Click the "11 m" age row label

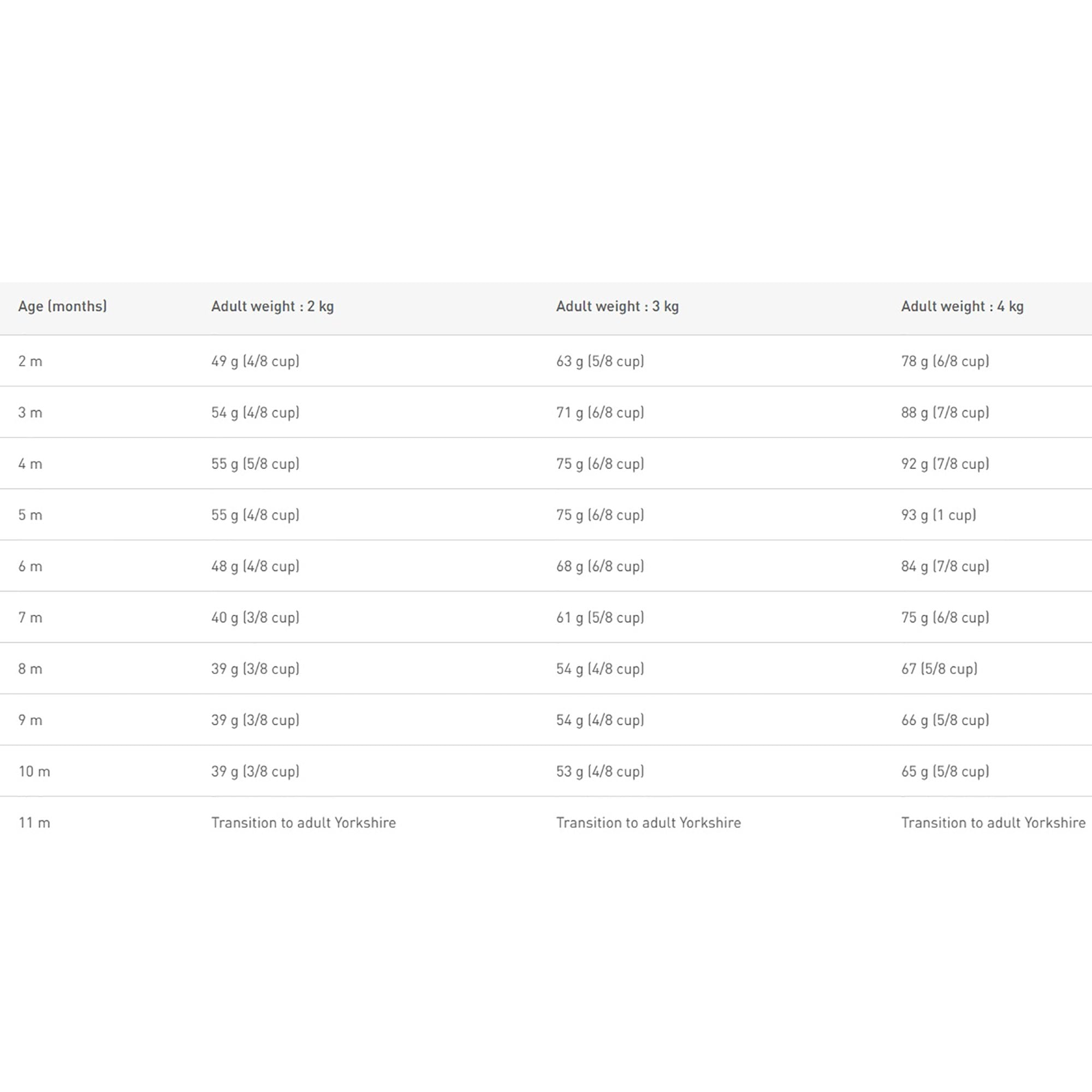34,823
